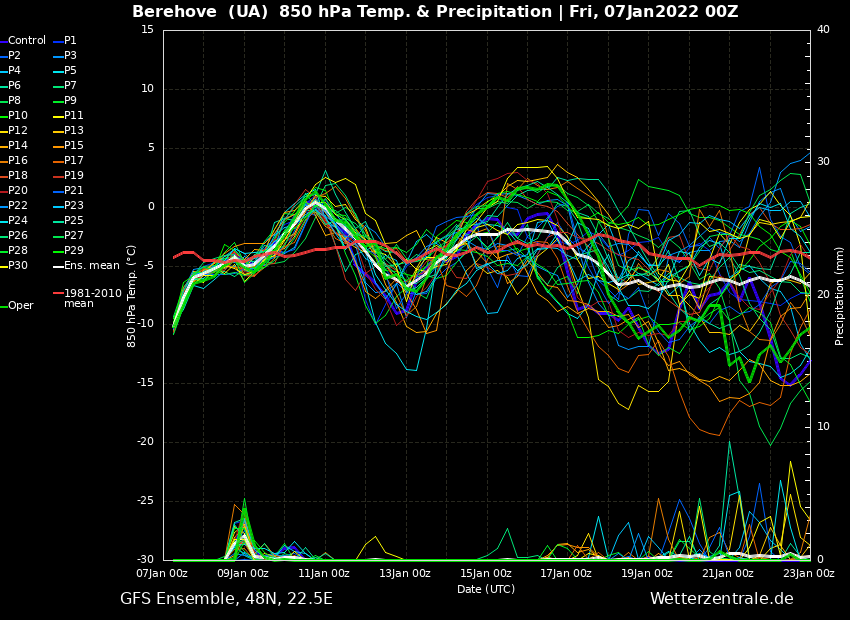Screen dimensions: 850x620
Task: Click the P23 legend label
Action: point(74,206)
